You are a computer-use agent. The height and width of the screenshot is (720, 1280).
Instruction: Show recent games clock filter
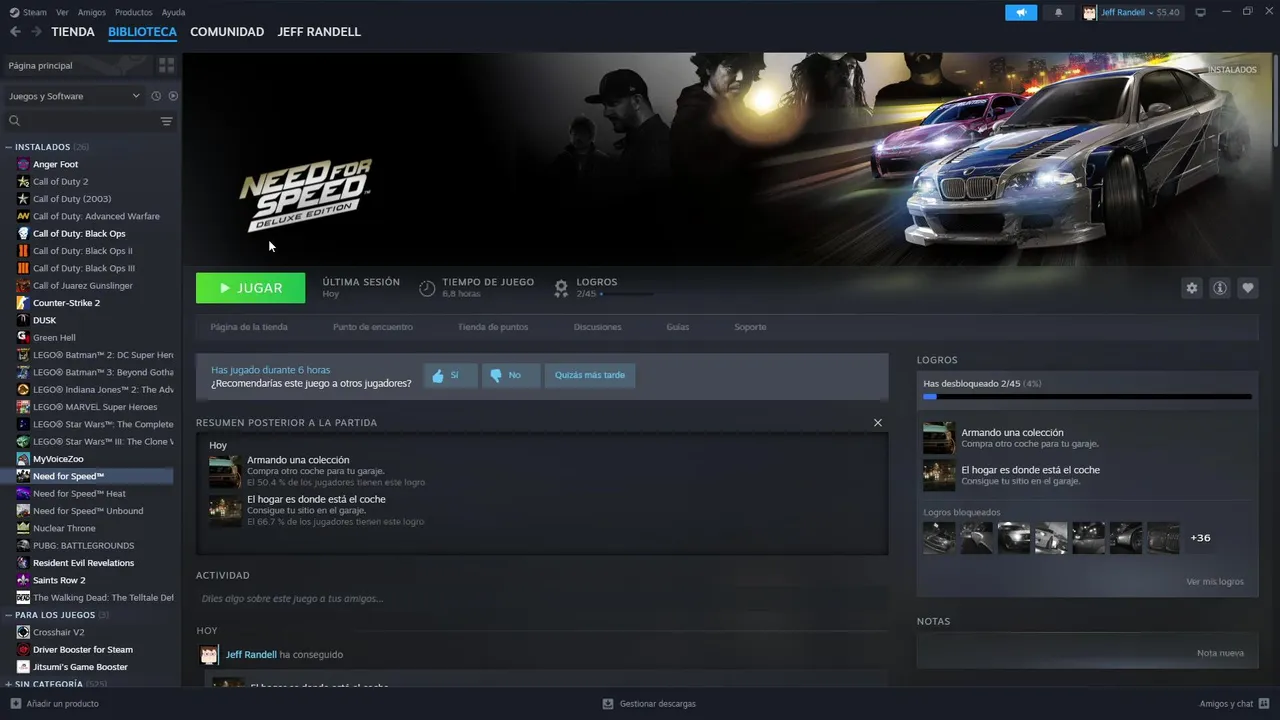click(156, 96)
